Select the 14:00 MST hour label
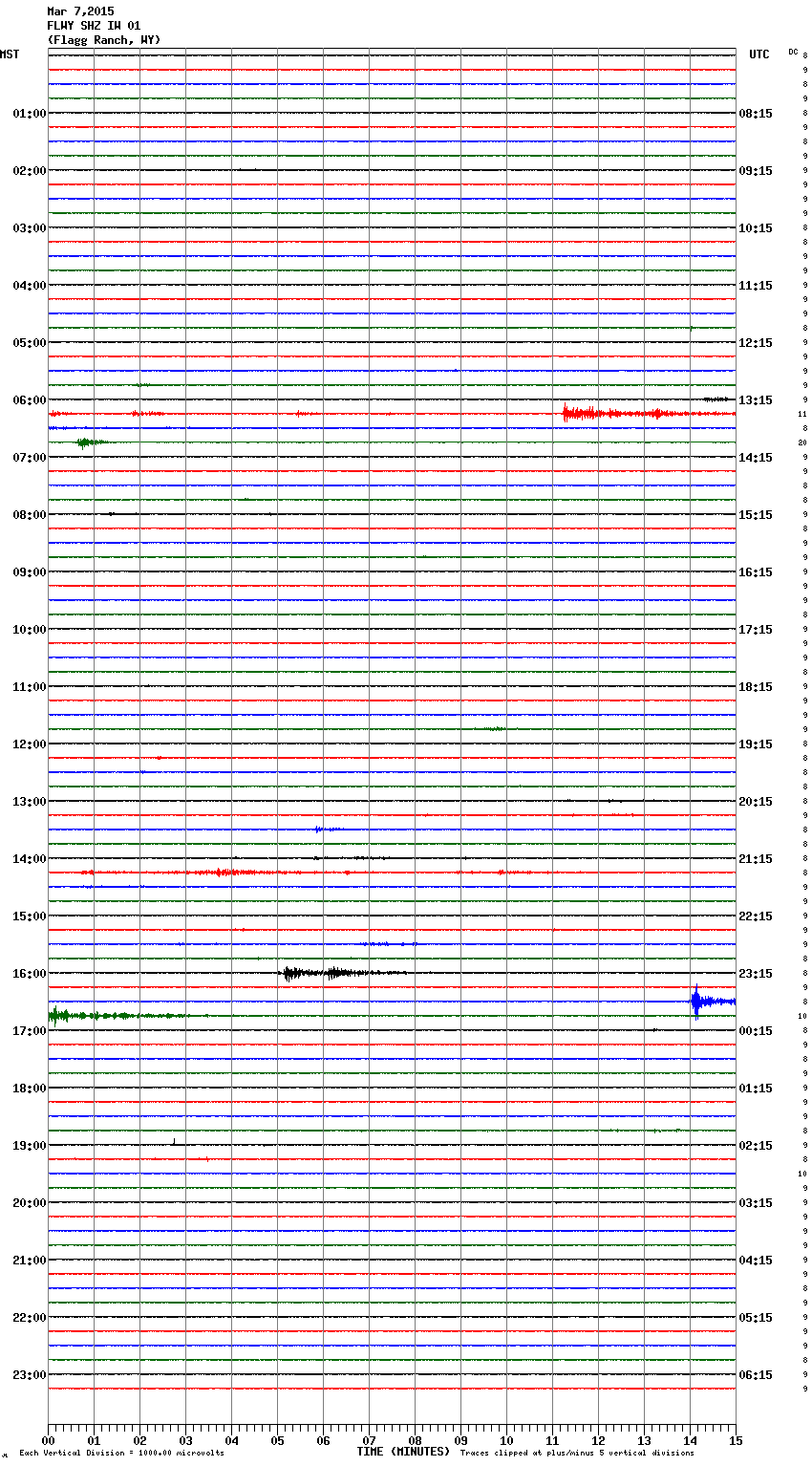The image size is (812, 1466). click(x=30, y=859)
